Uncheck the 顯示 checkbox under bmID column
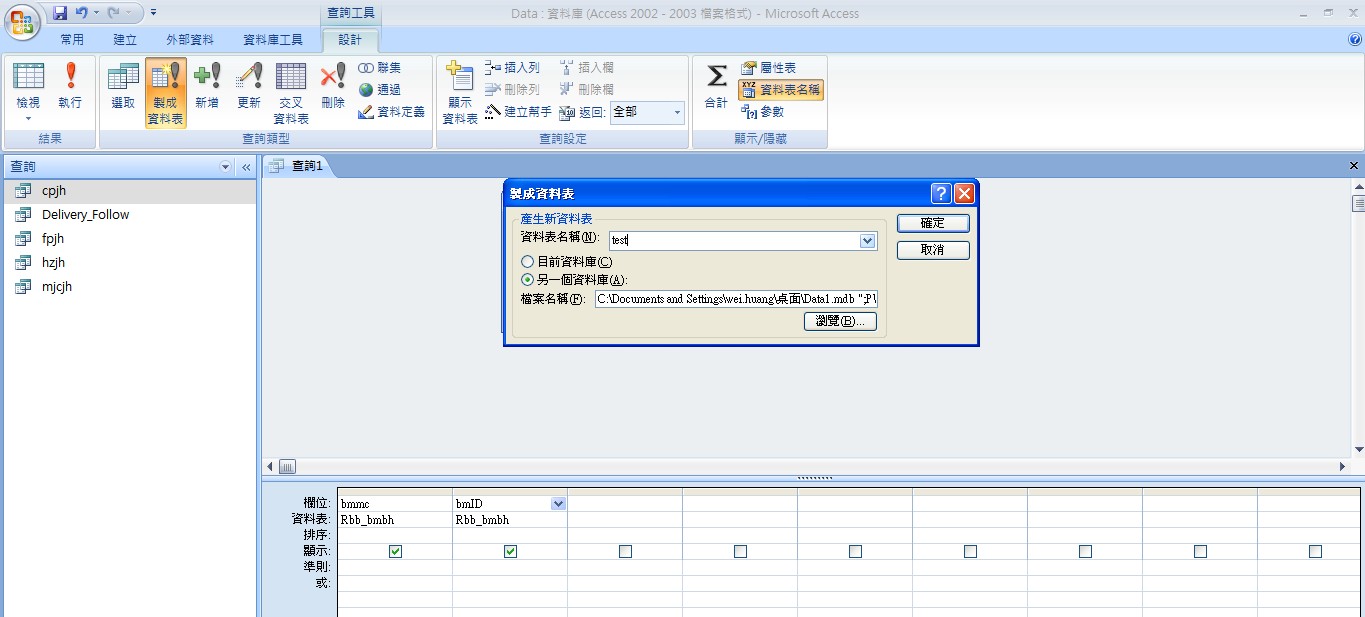Viewport: 1365px width, 617px height. [x=510, y=551]
